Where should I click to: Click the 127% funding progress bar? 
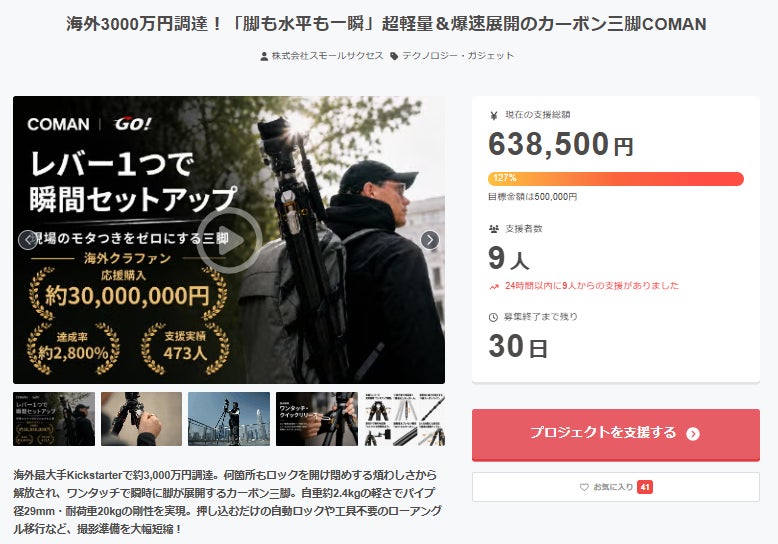point(616,179)
